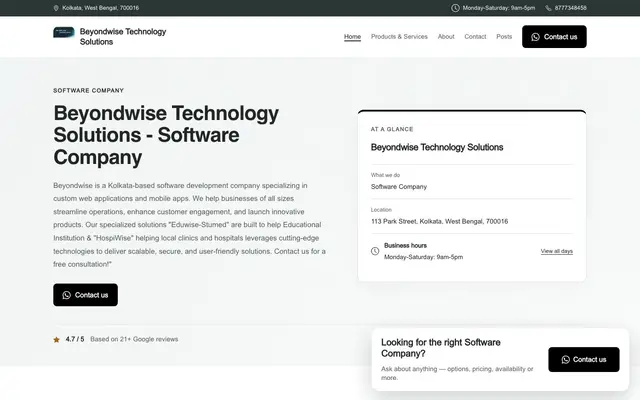Click Based on 21+ Google reviews text
The width and height of the screenshot is (640, 400).
pos(134,340)
